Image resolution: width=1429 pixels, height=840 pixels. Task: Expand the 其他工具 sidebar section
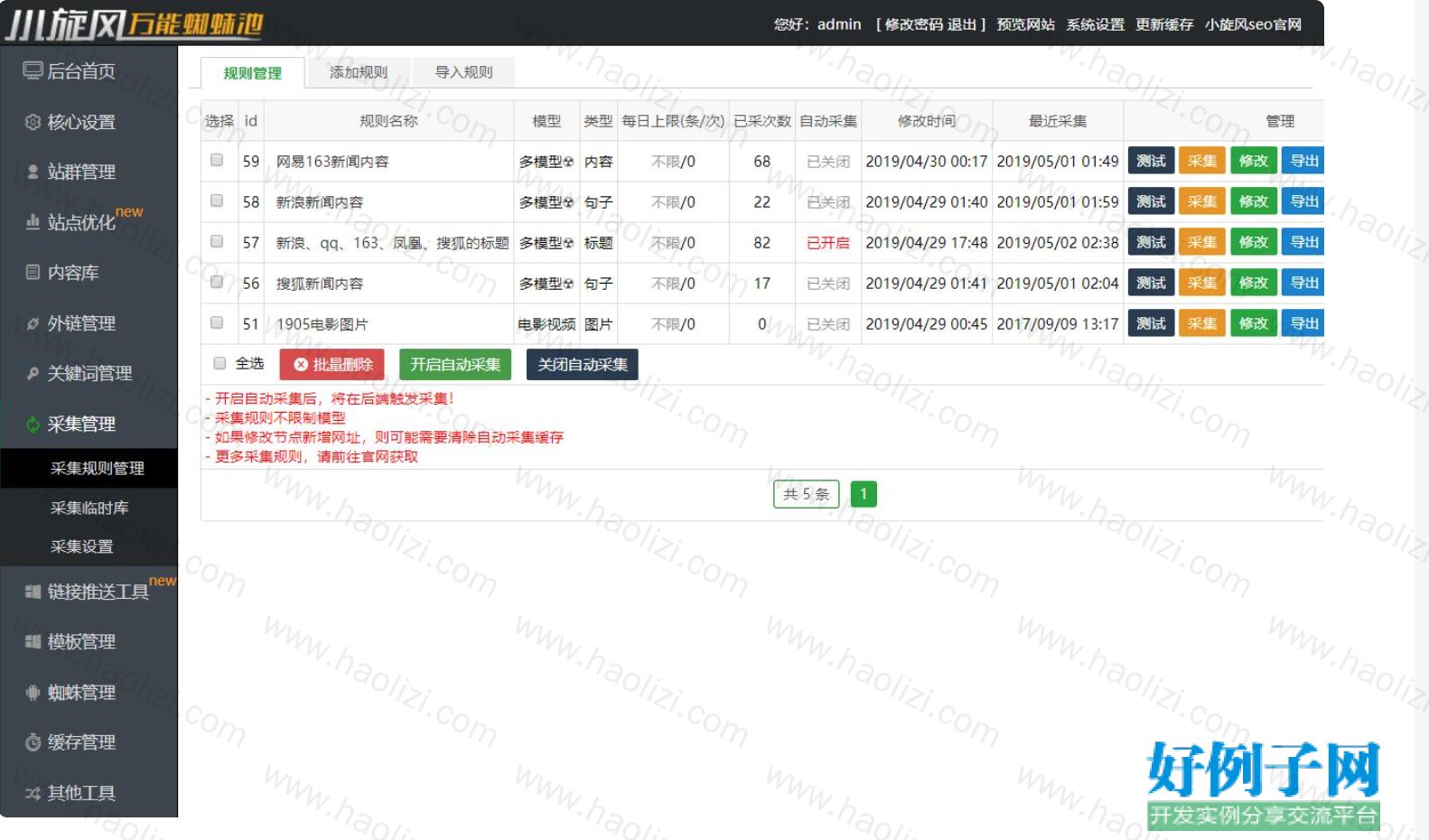tap(89, 793)
